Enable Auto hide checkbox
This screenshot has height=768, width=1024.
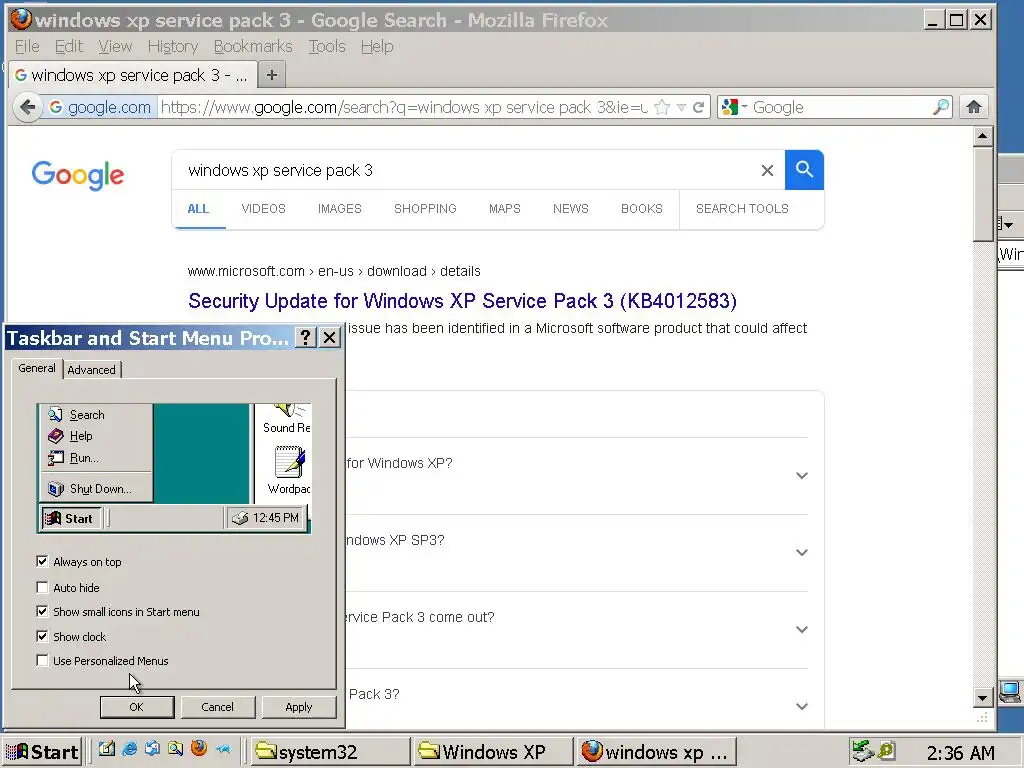point(42,587)
